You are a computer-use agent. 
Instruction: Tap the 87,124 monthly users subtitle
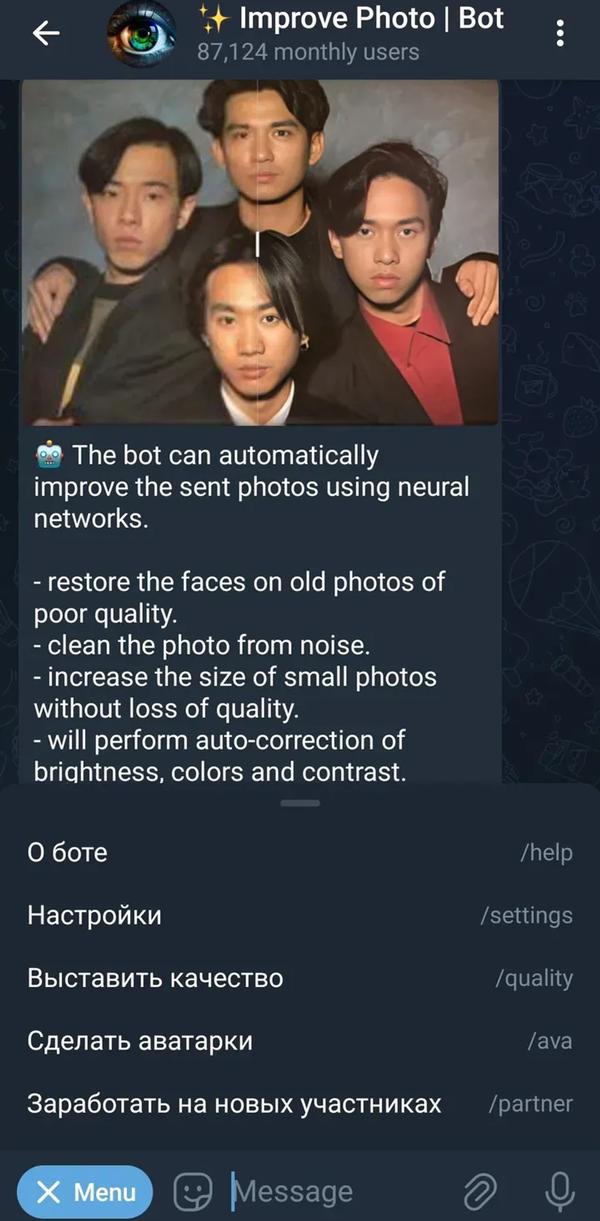tap(308, 52)
